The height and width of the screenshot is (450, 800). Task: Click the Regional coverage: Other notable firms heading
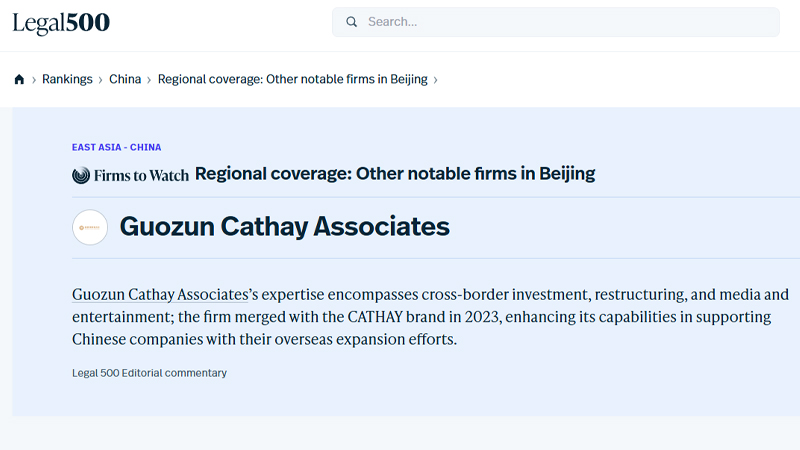point(395,174)
